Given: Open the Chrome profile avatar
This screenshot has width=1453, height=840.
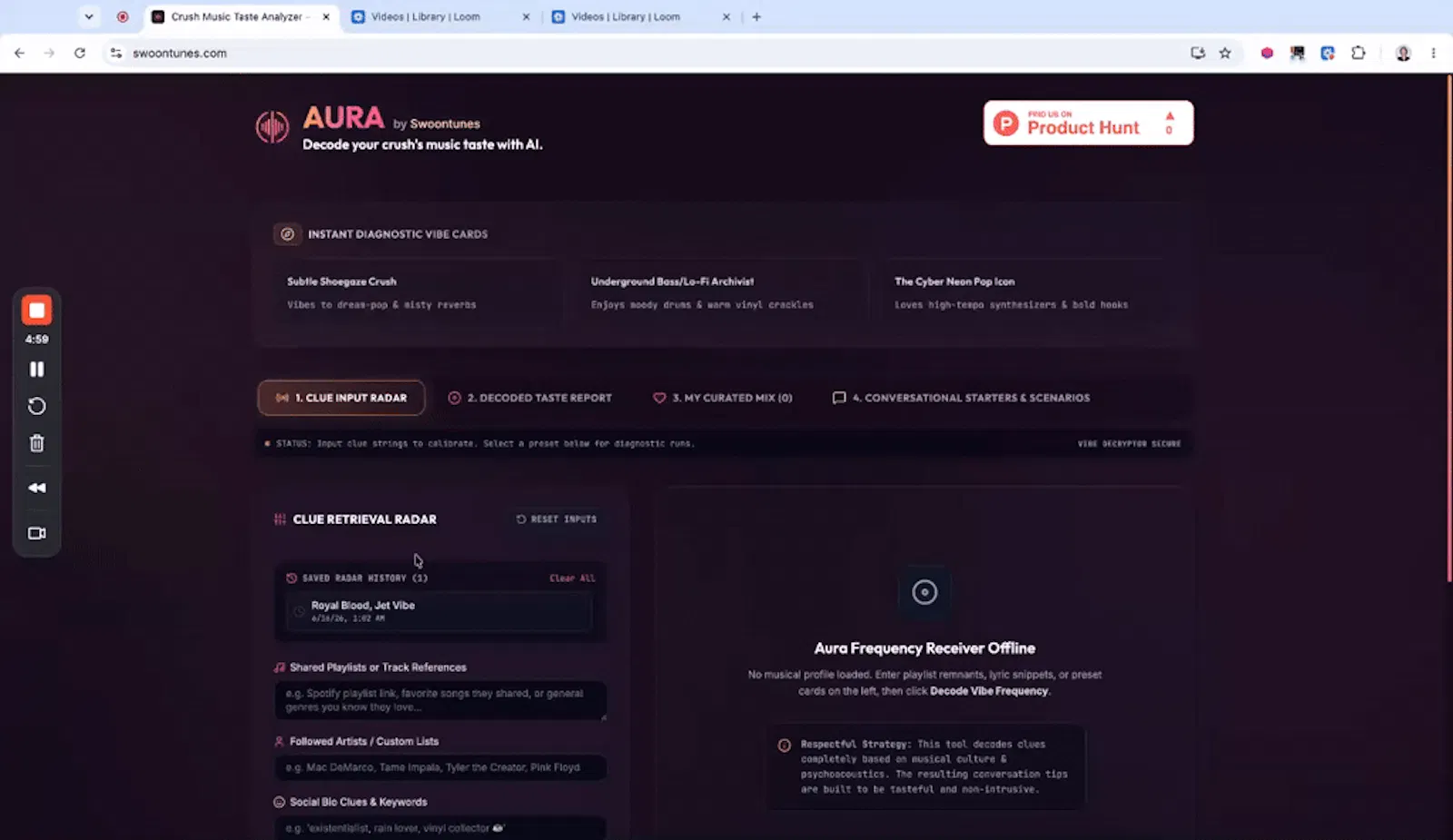Looking at the screenshot, I should [x=1403, y=53].
